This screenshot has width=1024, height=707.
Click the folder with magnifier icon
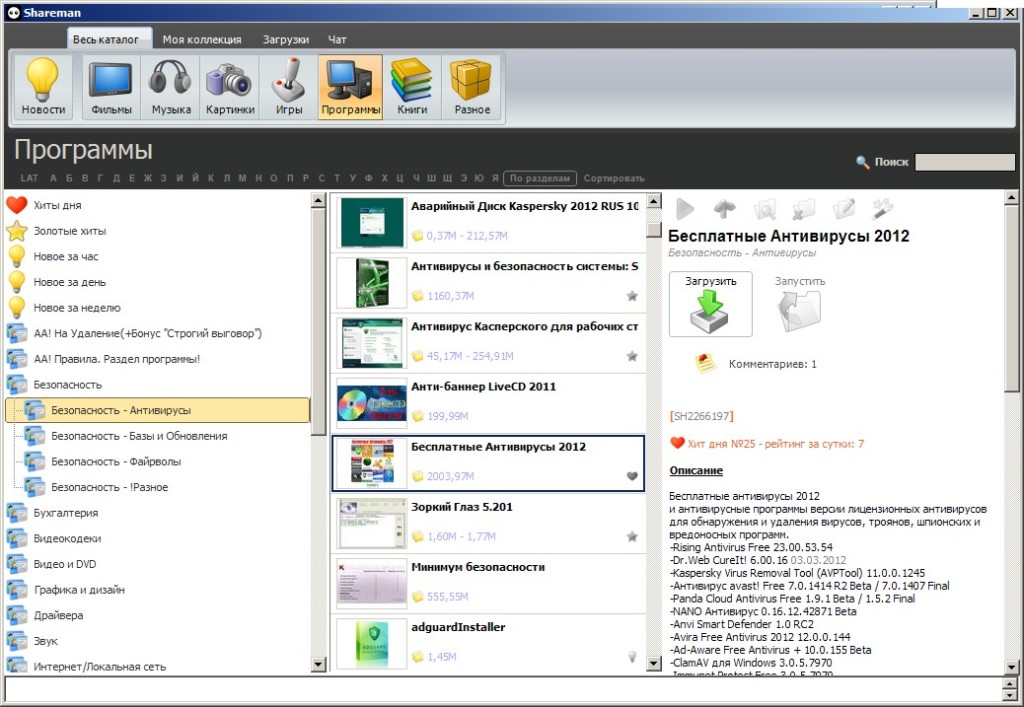[x=764, y=209]
